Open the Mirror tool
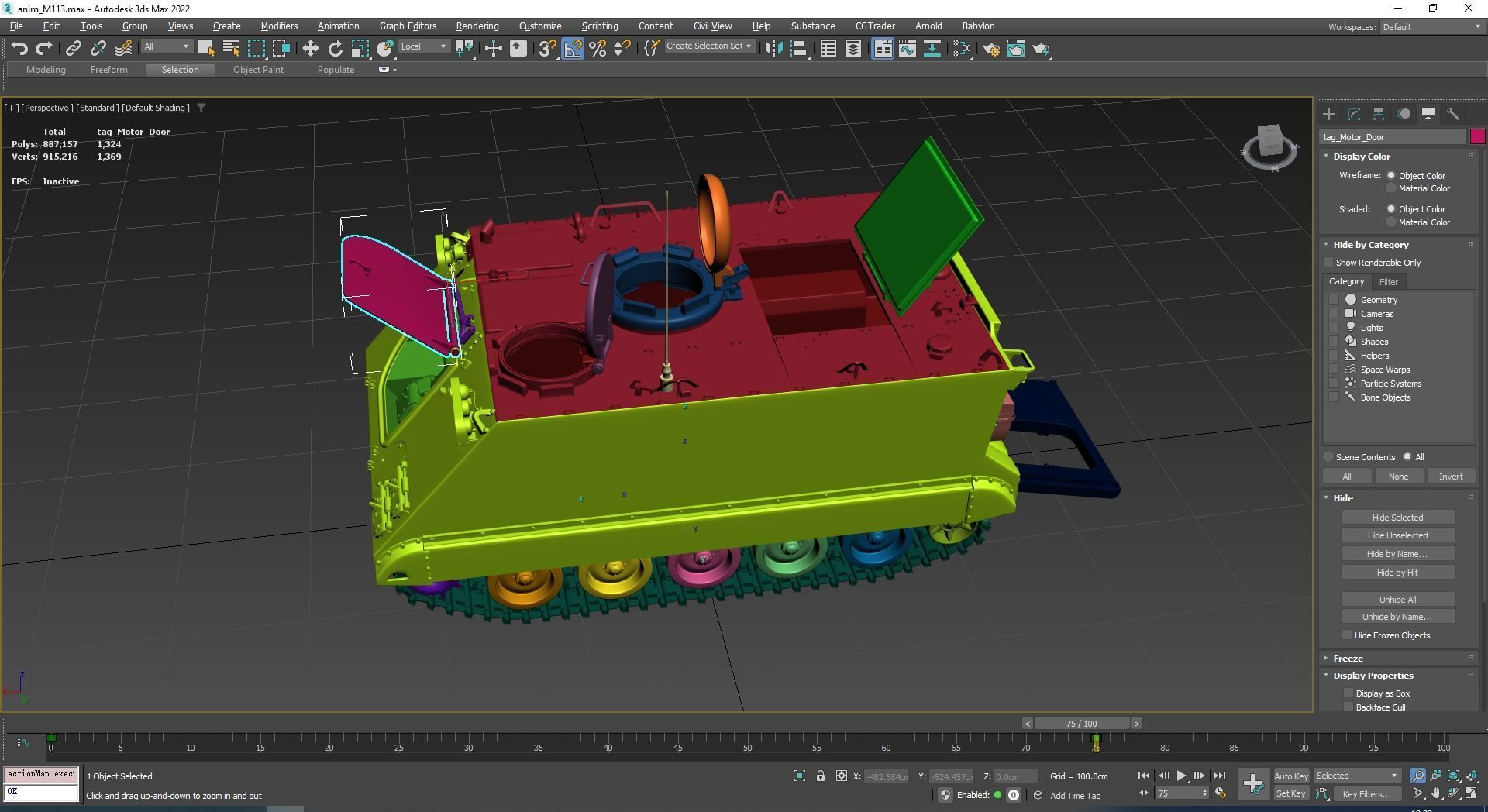This screenshot has width=1488, height=812. pos(773,48)
